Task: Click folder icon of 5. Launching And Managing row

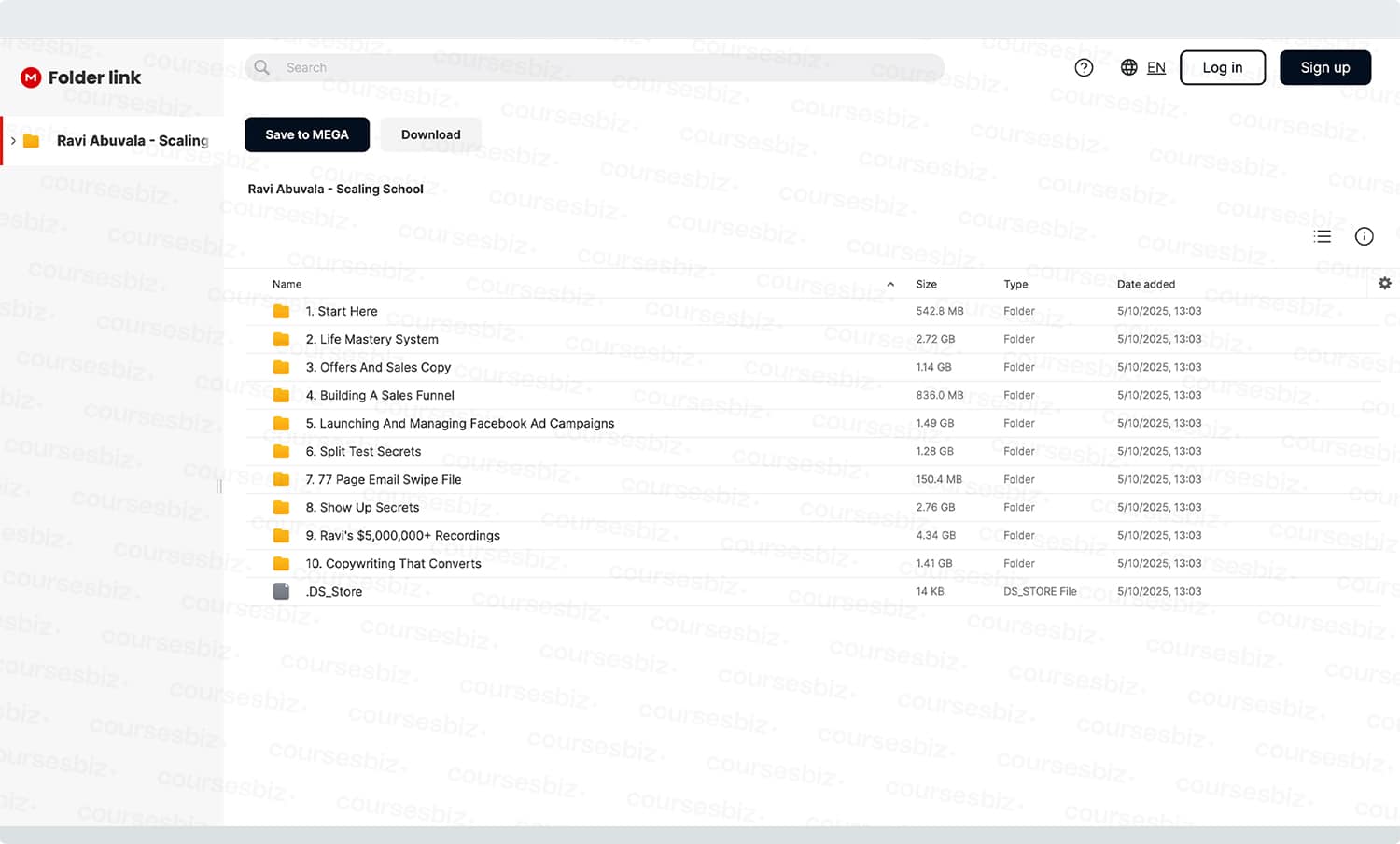Action: [281, 423]
